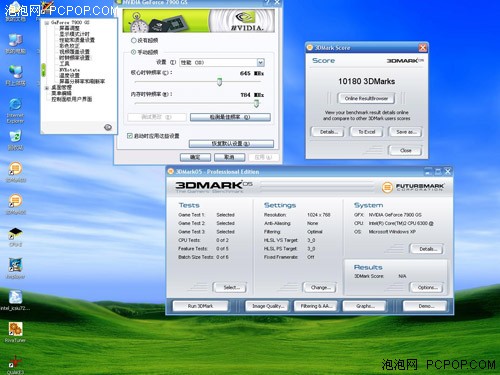
Task: Click Details... under System section
Action: (426, 249)
